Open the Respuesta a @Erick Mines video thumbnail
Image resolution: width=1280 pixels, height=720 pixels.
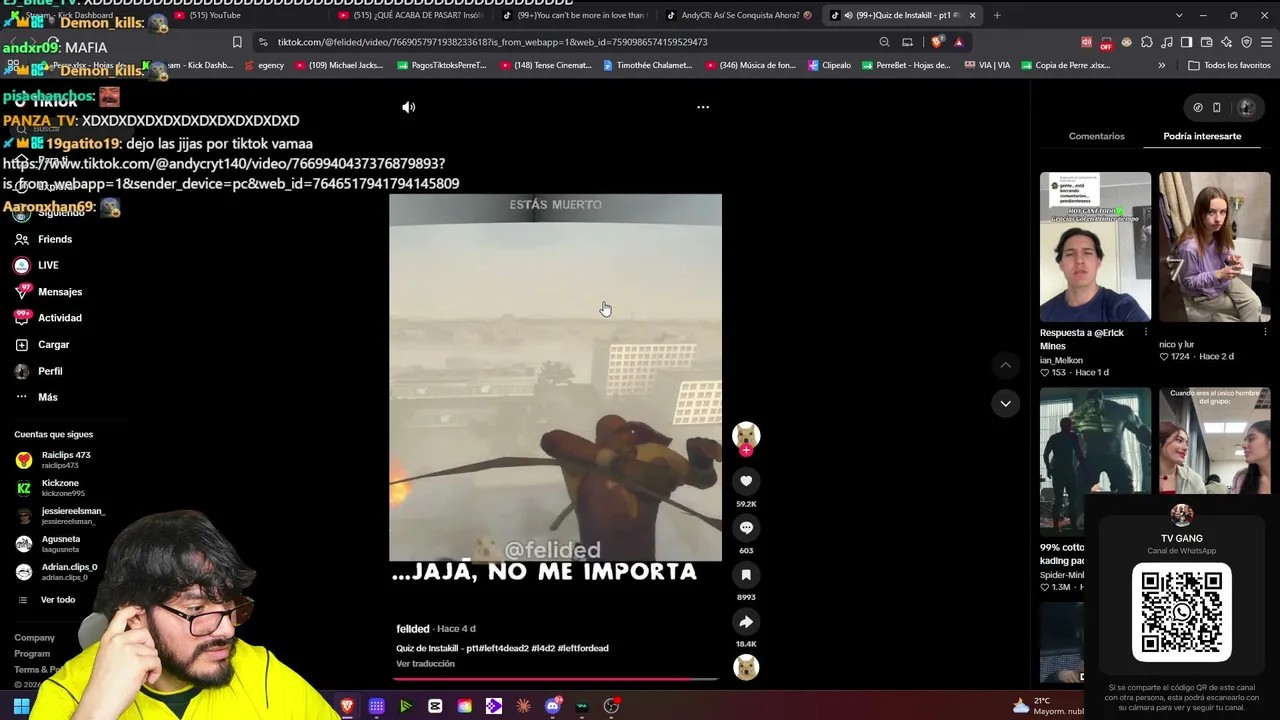[1095, 247]
